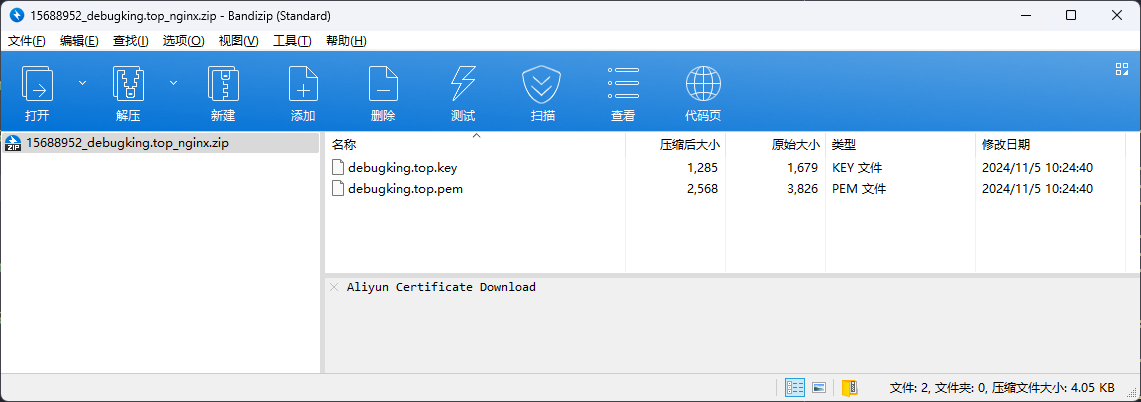Click the Aliyun Certificate Download comment text

pyautogui.click(x=441, y=287)
